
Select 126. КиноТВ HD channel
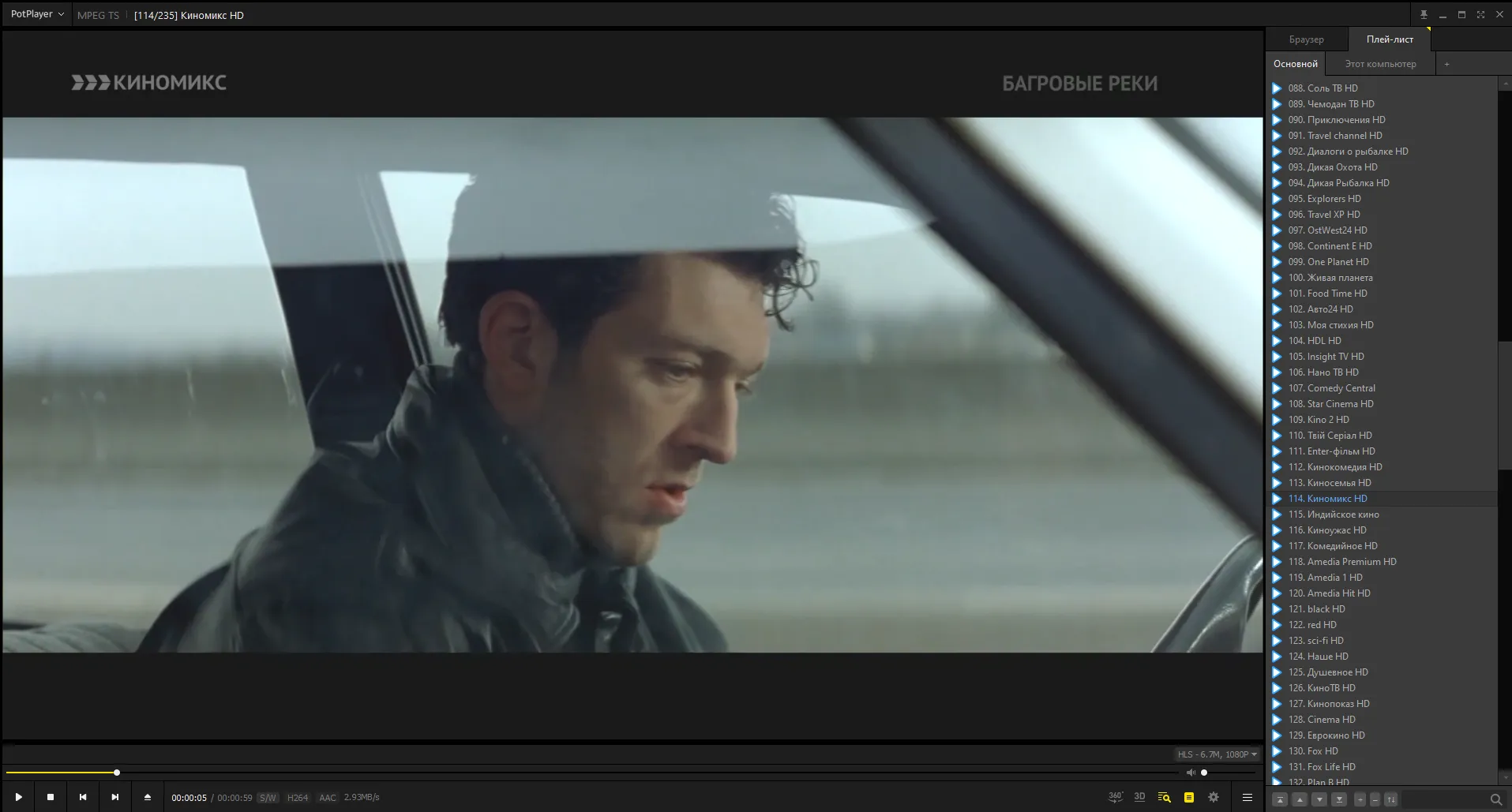click(1382, 688)
